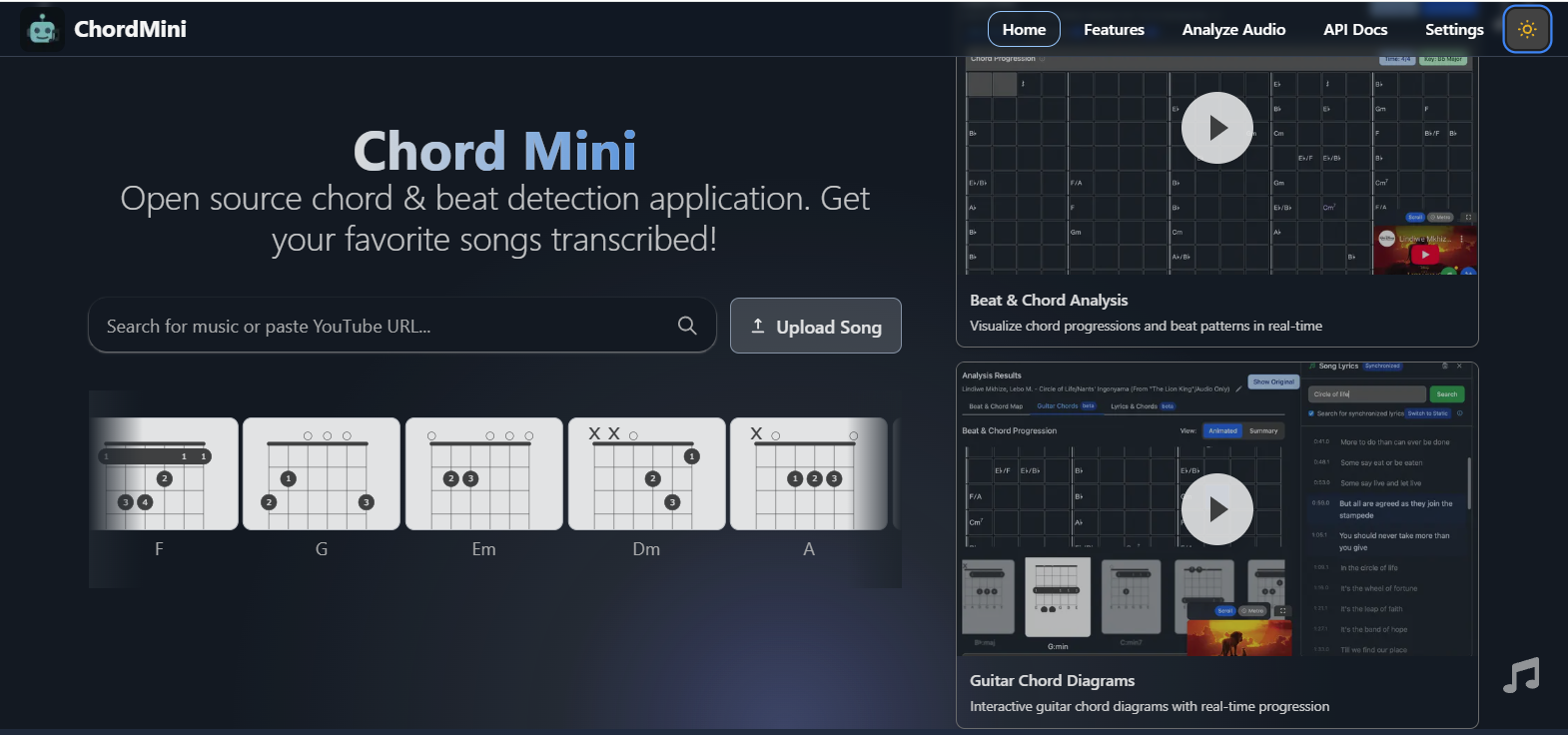Open Settings from the navigation bar
The height and width of the screenshot is (735, 1568).
[x=1453, y=30]
